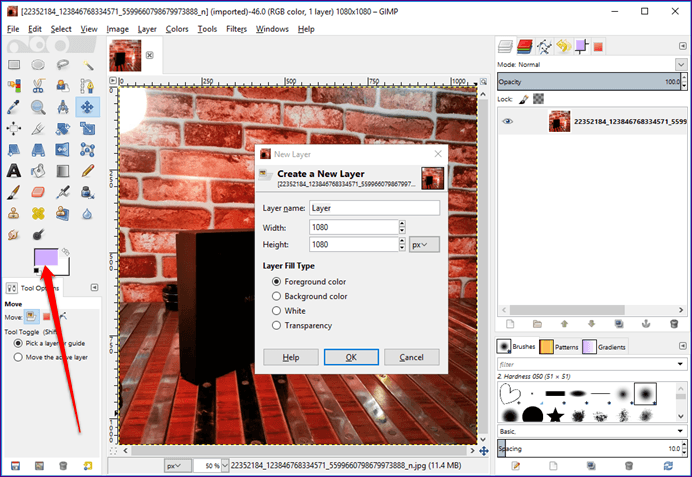Expand the brush filter dropdown

click(x=680, y=364)
